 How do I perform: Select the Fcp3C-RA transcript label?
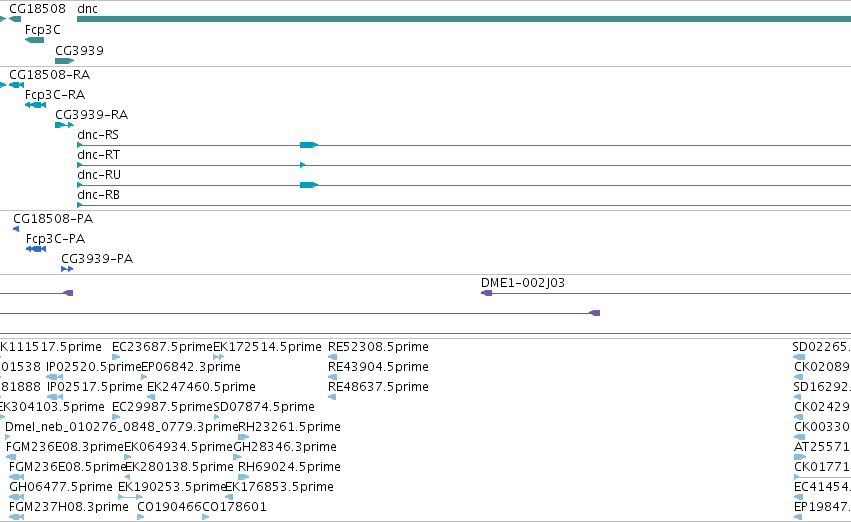click(x=55, y=95)
